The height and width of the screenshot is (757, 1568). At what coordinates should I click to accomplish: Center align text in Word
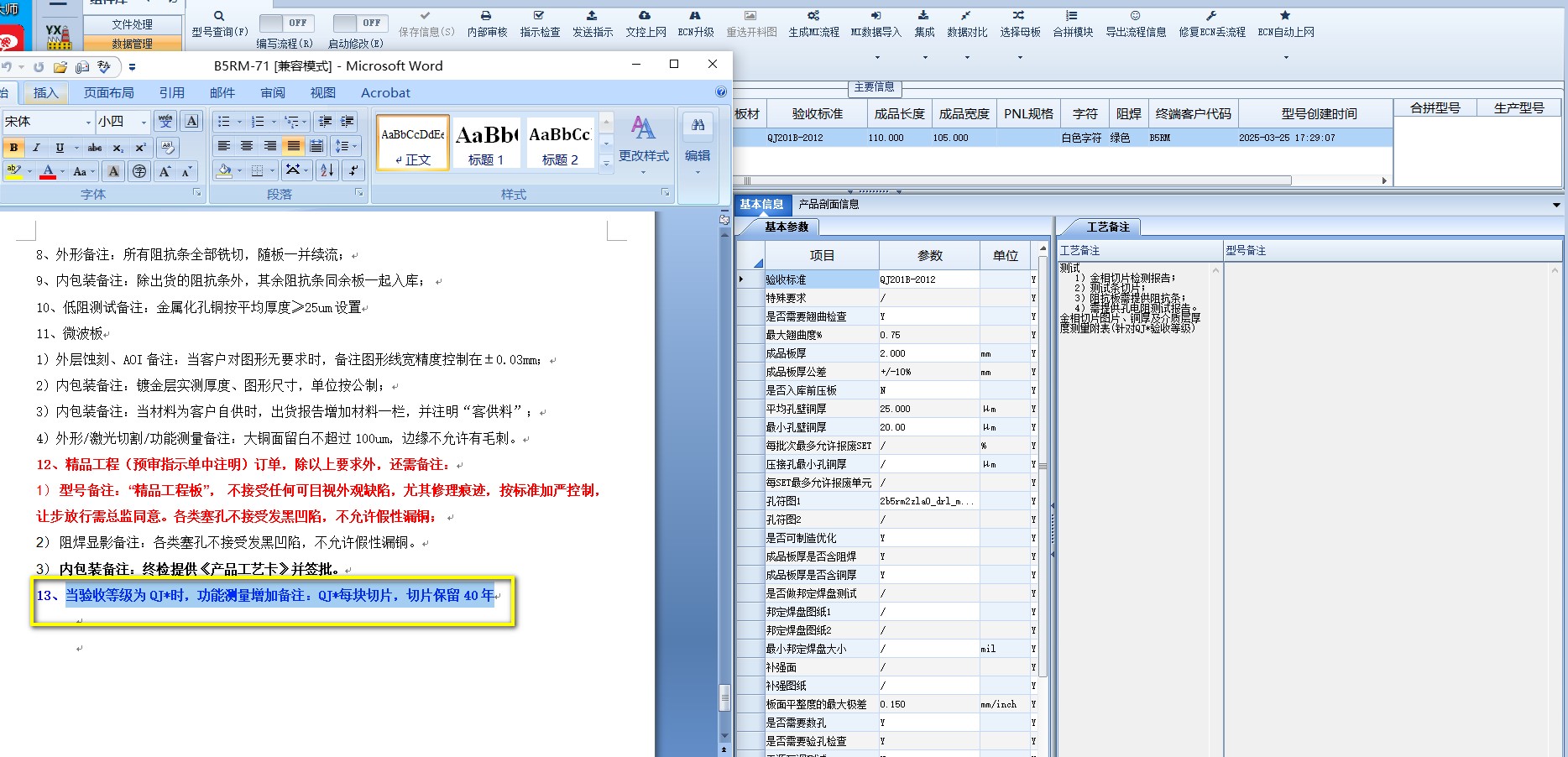[247, 146]
